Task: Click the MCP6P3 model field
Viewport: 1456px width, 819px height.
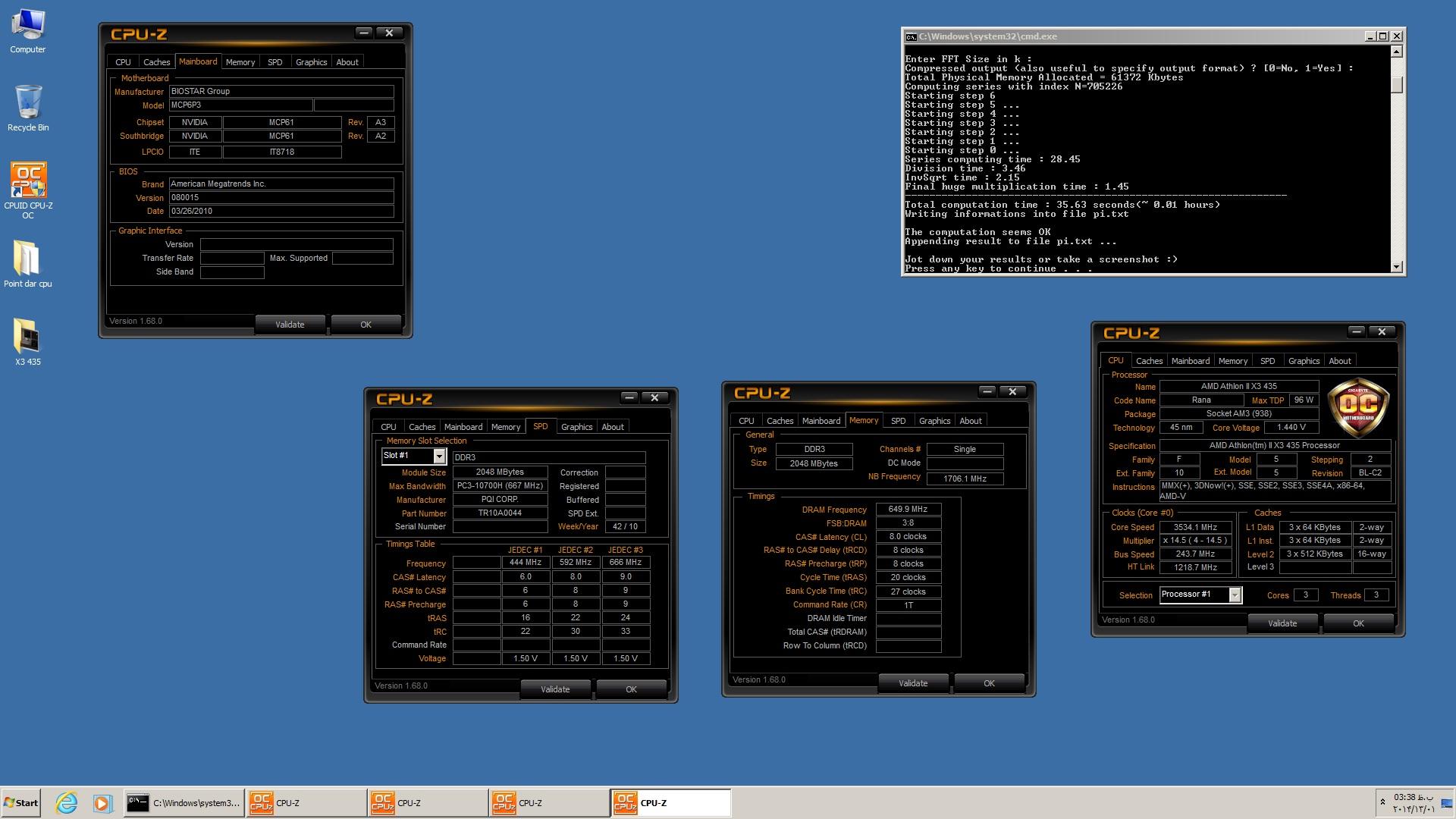Action: point(240,105)
